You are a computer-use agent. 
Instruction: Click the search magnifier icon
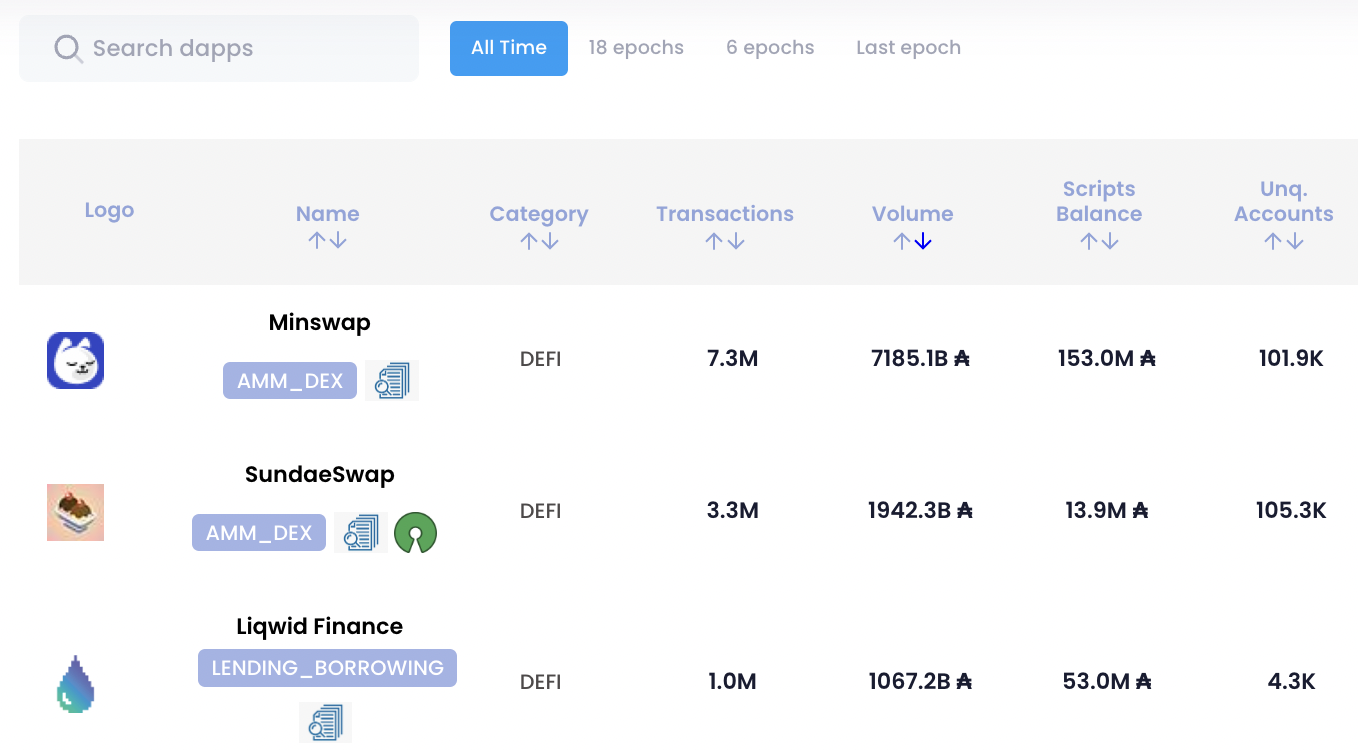66,47
